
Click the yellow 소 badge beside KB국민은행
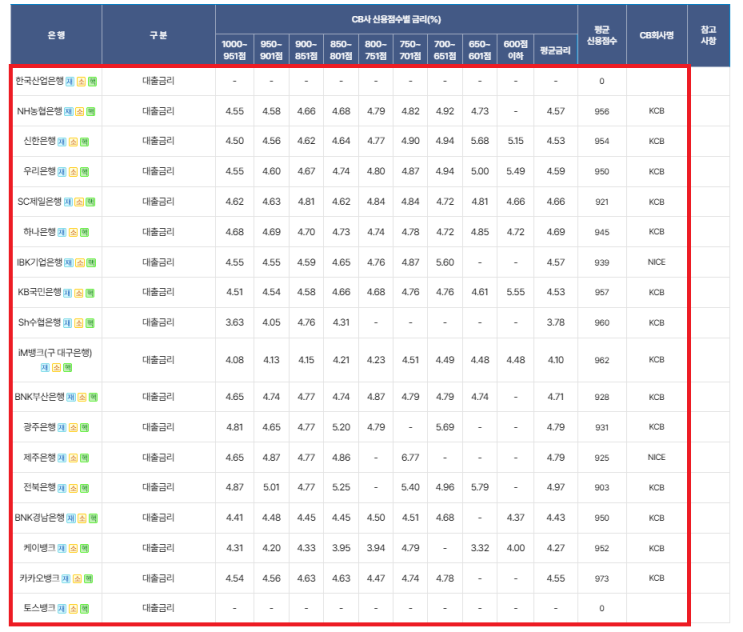click(x=79, y=293)
